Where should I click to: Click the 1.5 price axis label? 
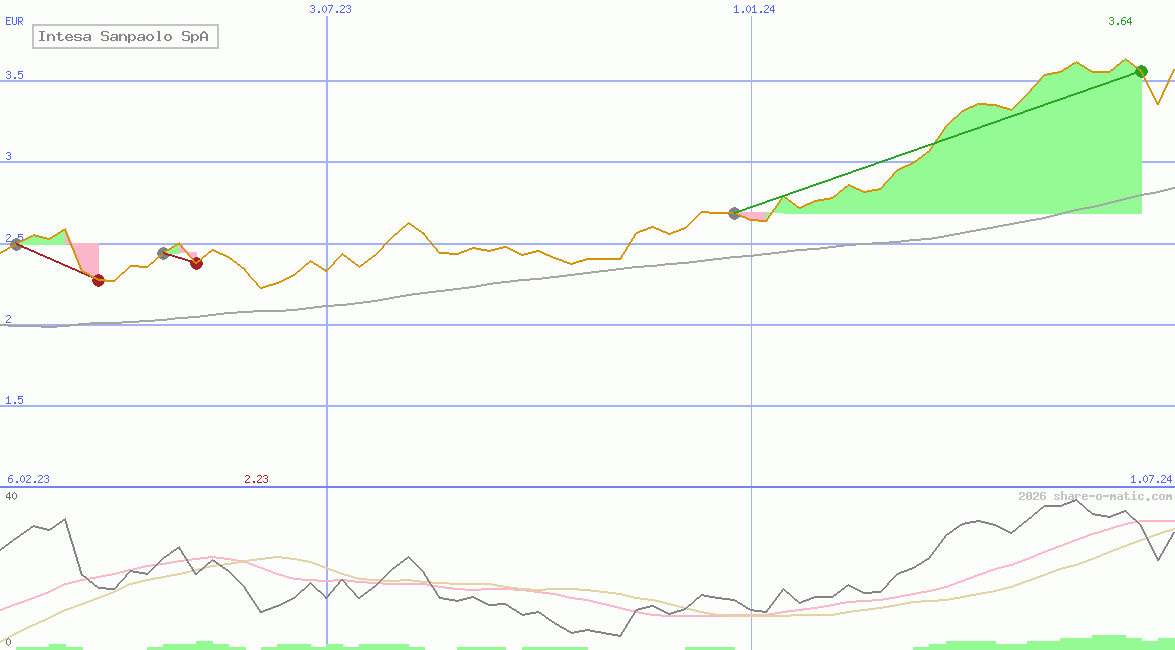[14, 401]
